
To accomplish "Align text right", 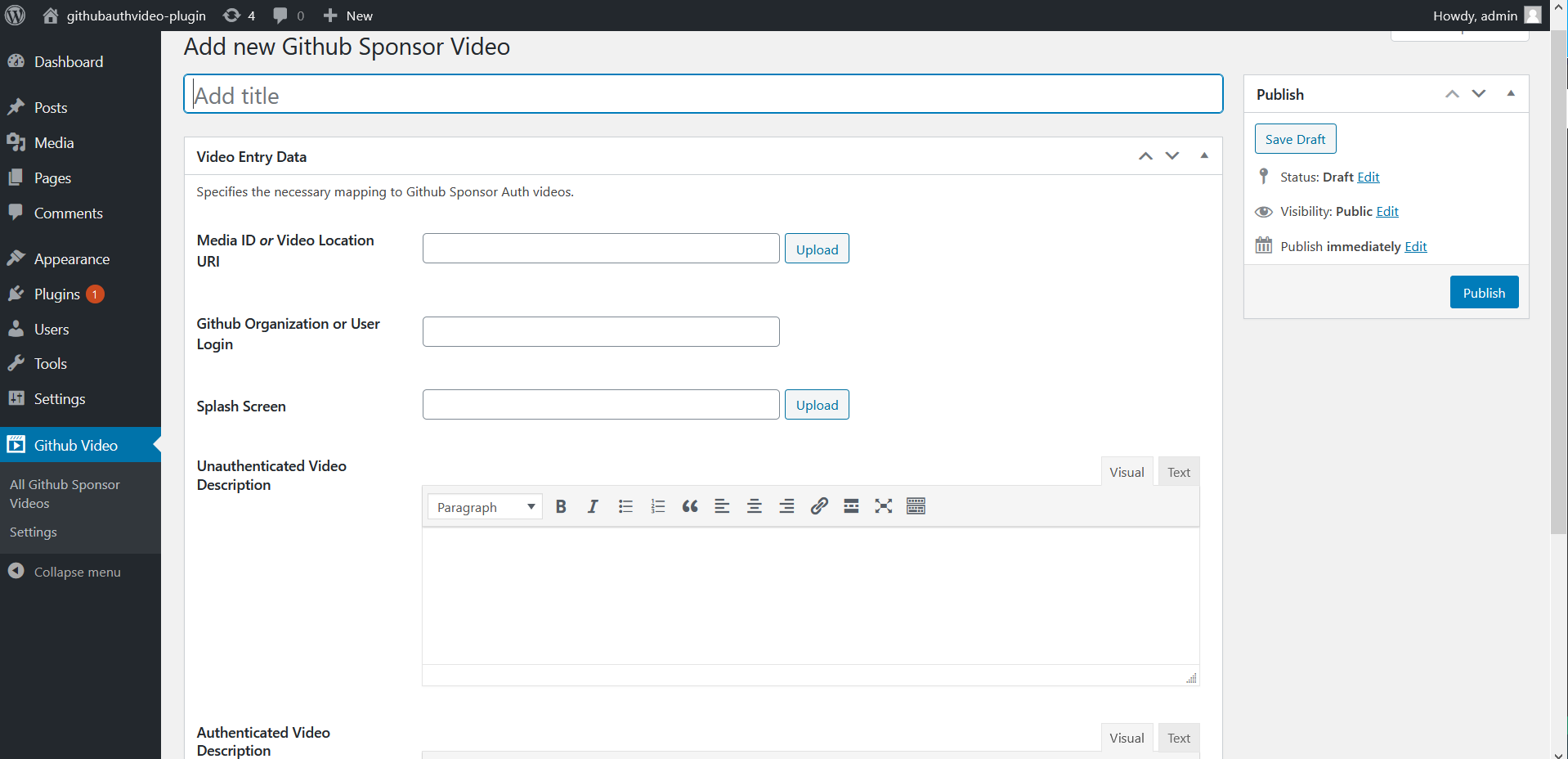I will [x=786, y=506].
